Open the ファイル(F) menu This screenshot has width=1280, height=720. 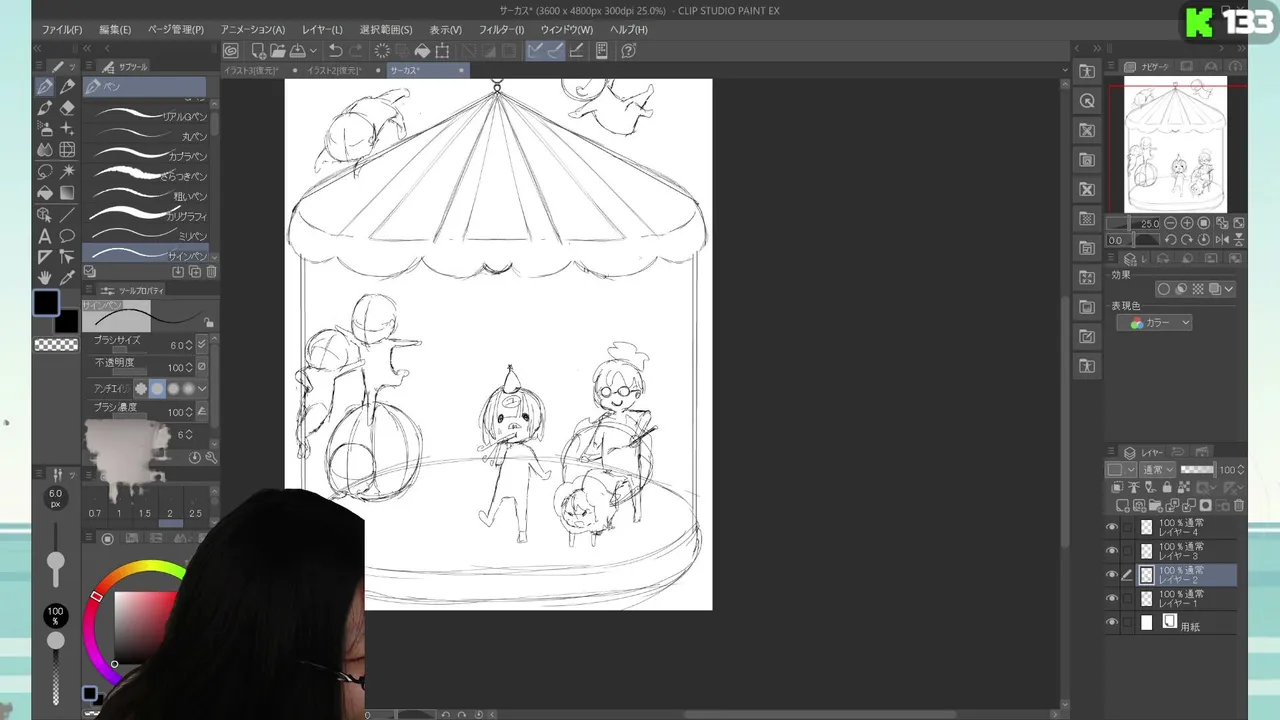(x=62, y=30)
